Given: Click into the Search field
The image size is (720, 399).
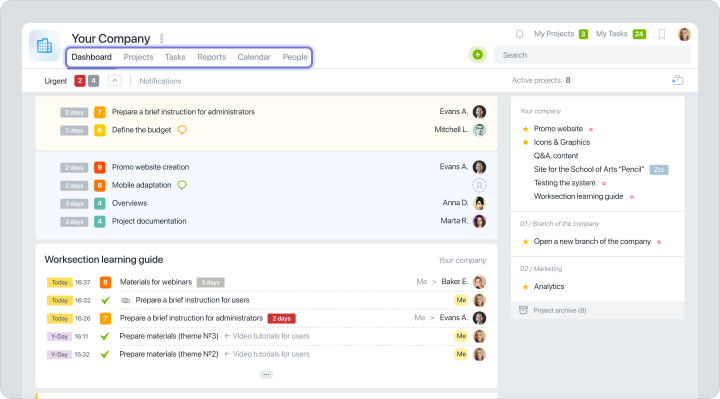Looking at the screenshot, I should pyautogui.click(x=592, y=55).
